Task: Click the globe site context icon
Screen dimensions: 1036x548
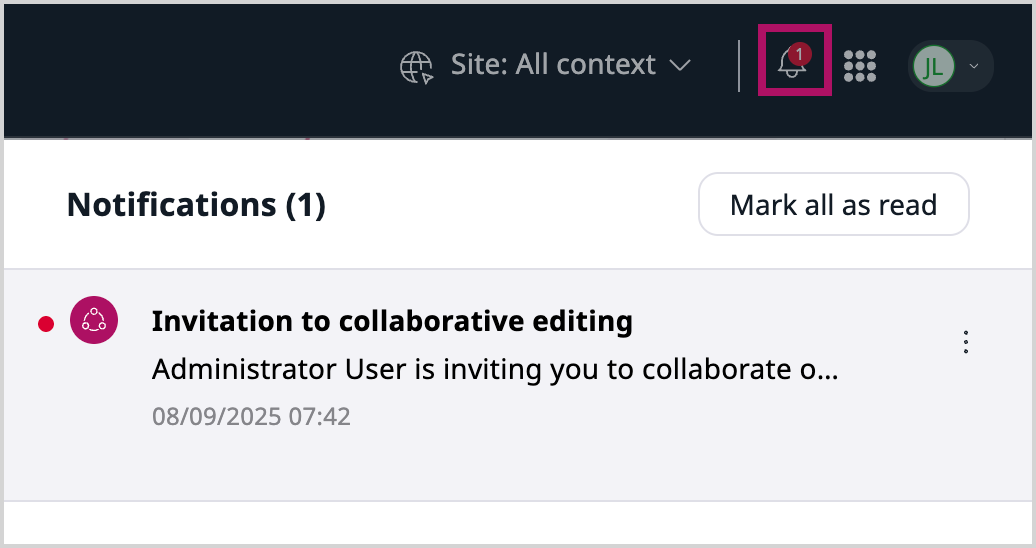Action: click(x=416, y=66)
